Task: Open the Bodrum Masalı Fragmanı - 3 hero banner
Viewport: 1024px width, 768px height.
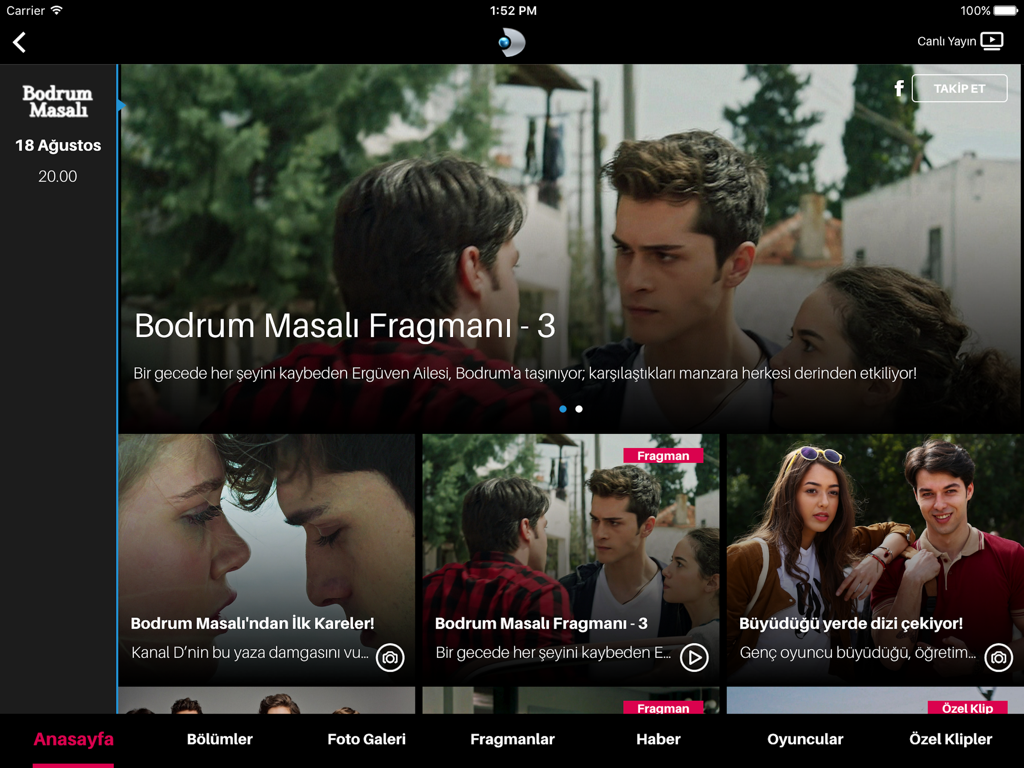Action: pyautogui.click(x=570, y=250)
